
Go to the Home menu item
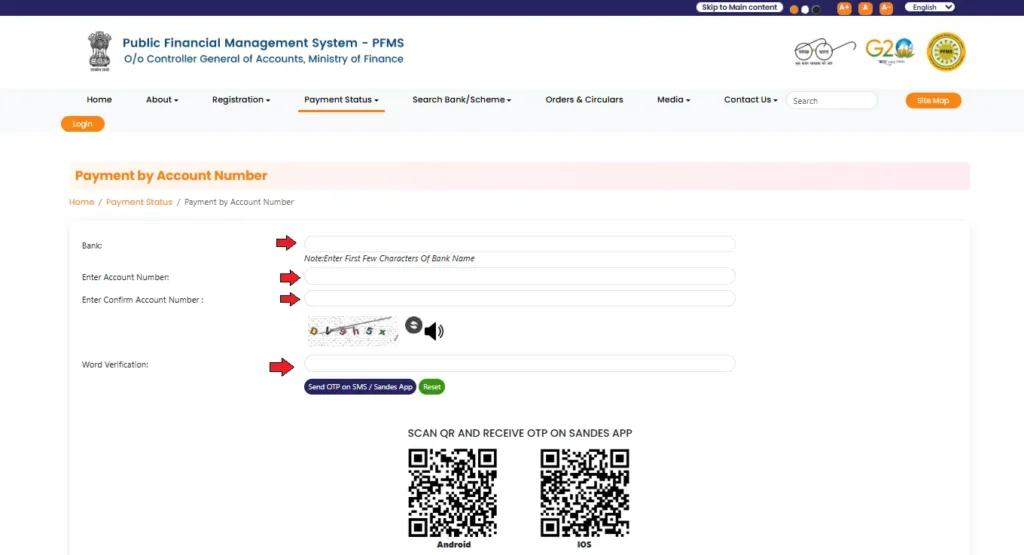click(99, 100)
